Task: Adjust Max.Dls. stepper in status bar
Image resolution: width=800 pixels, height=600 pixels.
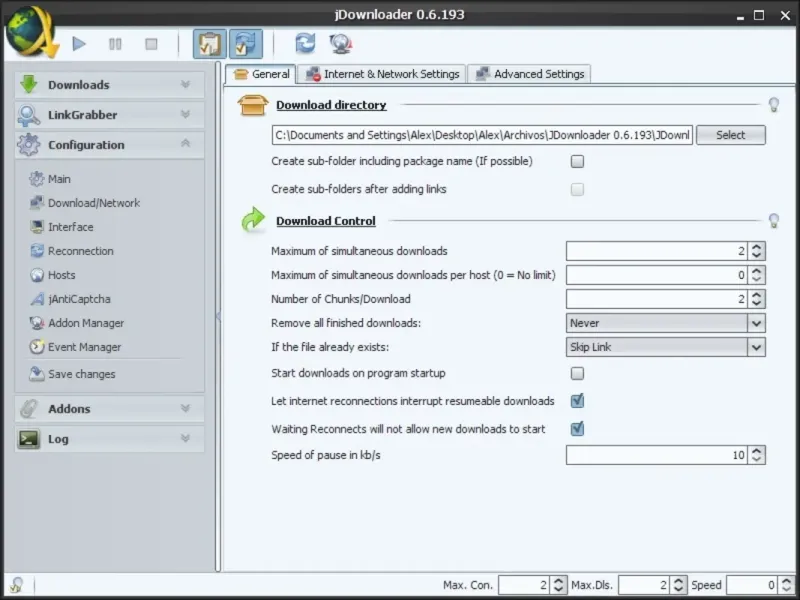Action: coord(678,585)
